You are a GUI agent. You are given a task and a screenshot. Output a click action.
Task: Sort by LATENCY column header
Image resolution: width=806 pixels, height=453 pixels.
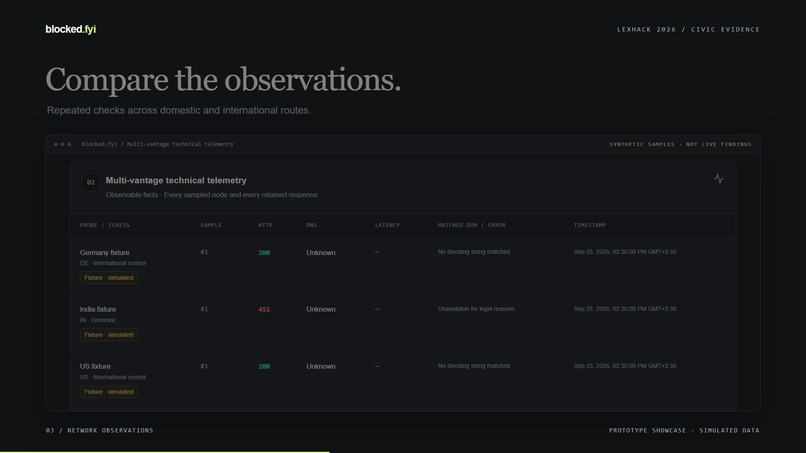tap(387, 225)
